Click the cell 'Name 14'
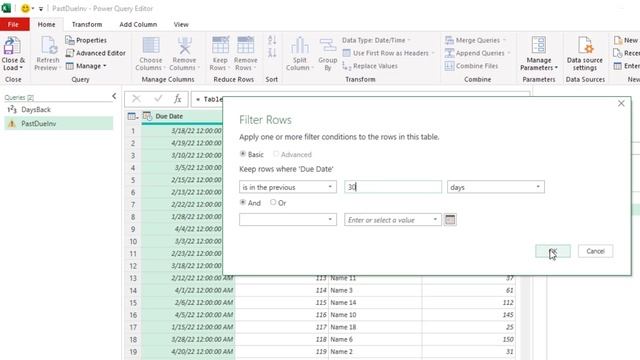This screenshot has height=360, width=640. click(375, 302)
